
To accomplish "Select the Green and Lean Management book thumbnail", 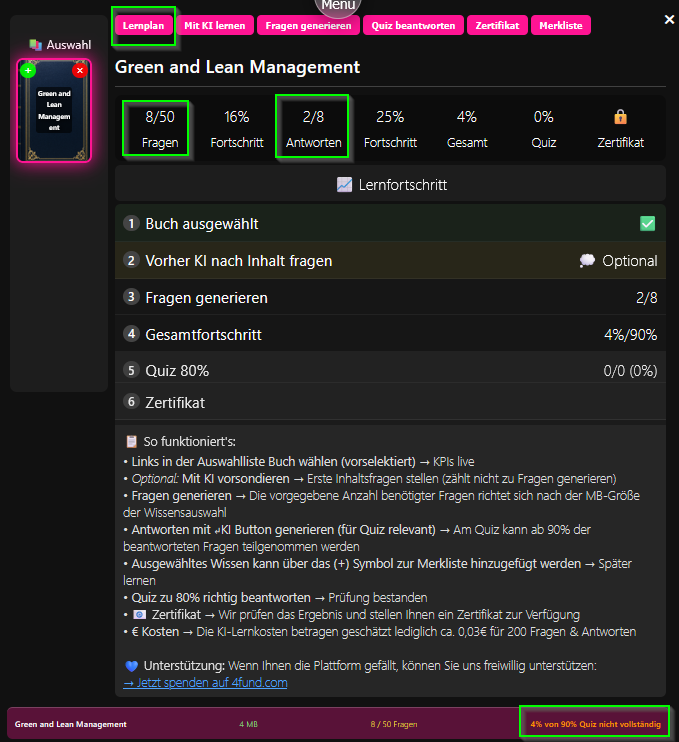I will [54, 110].
